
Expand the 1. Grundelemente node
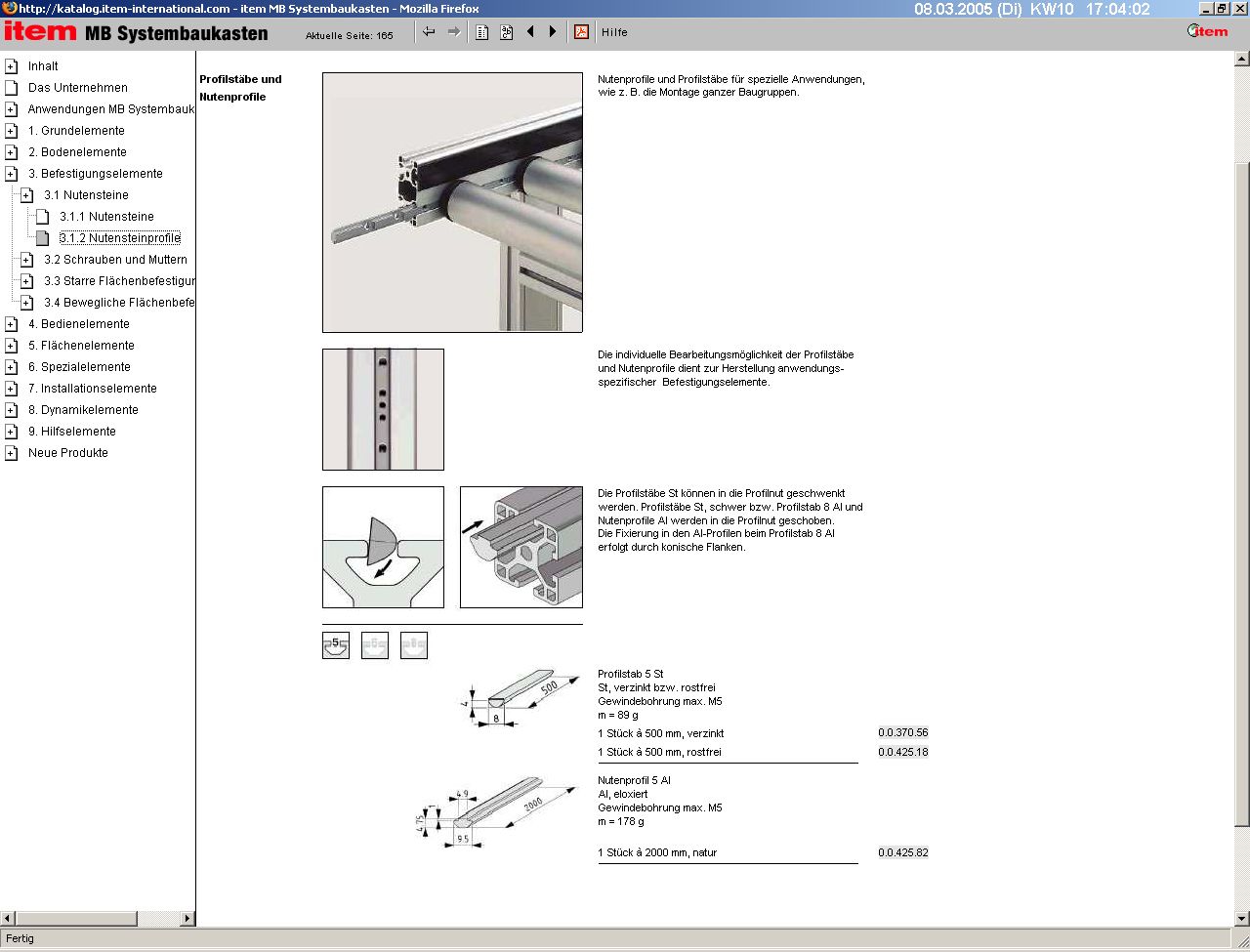tap(11, 131)
